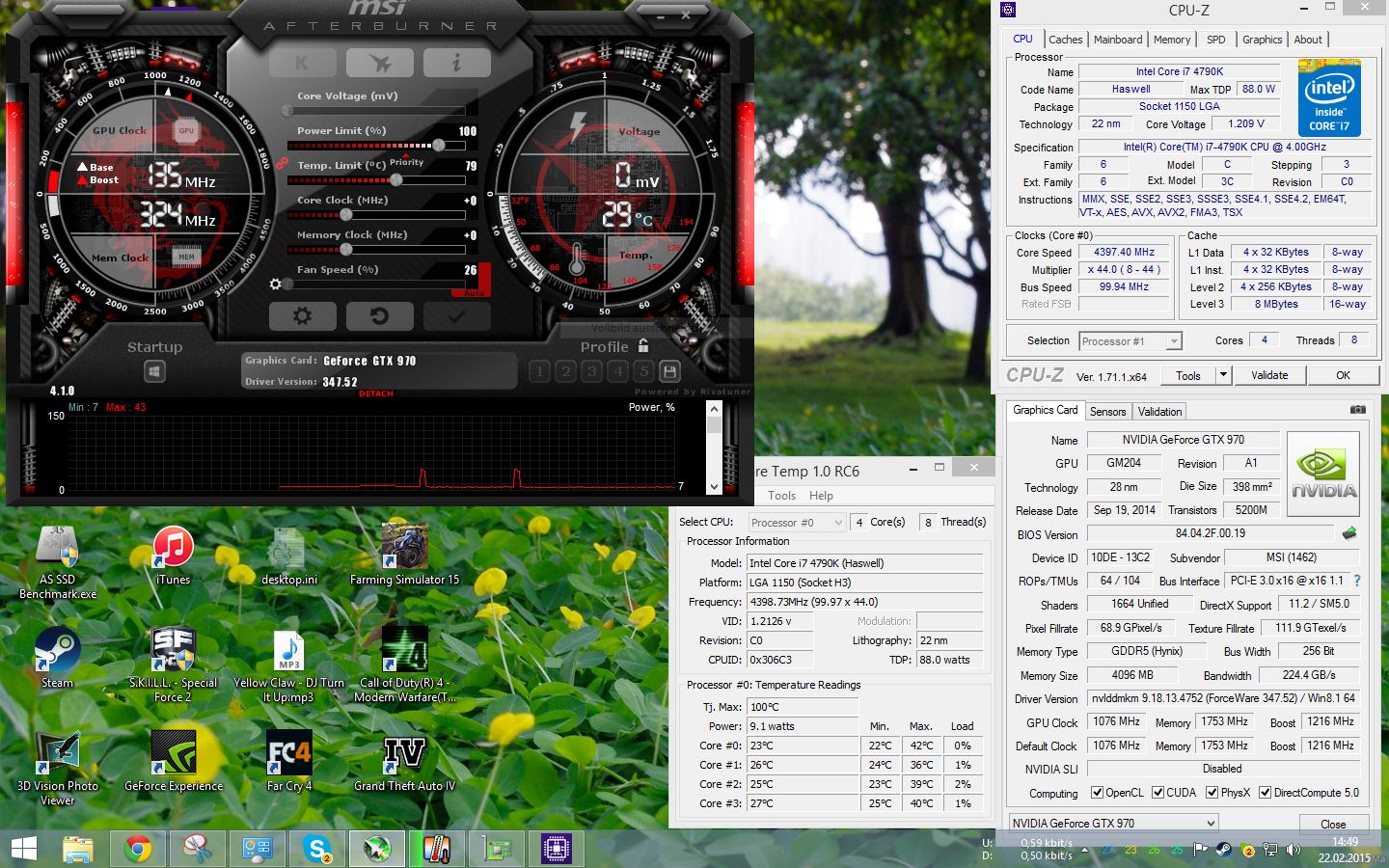
Task: Switch to the Sensors tab in GPU-Z
Action: tap(1107, 412)
